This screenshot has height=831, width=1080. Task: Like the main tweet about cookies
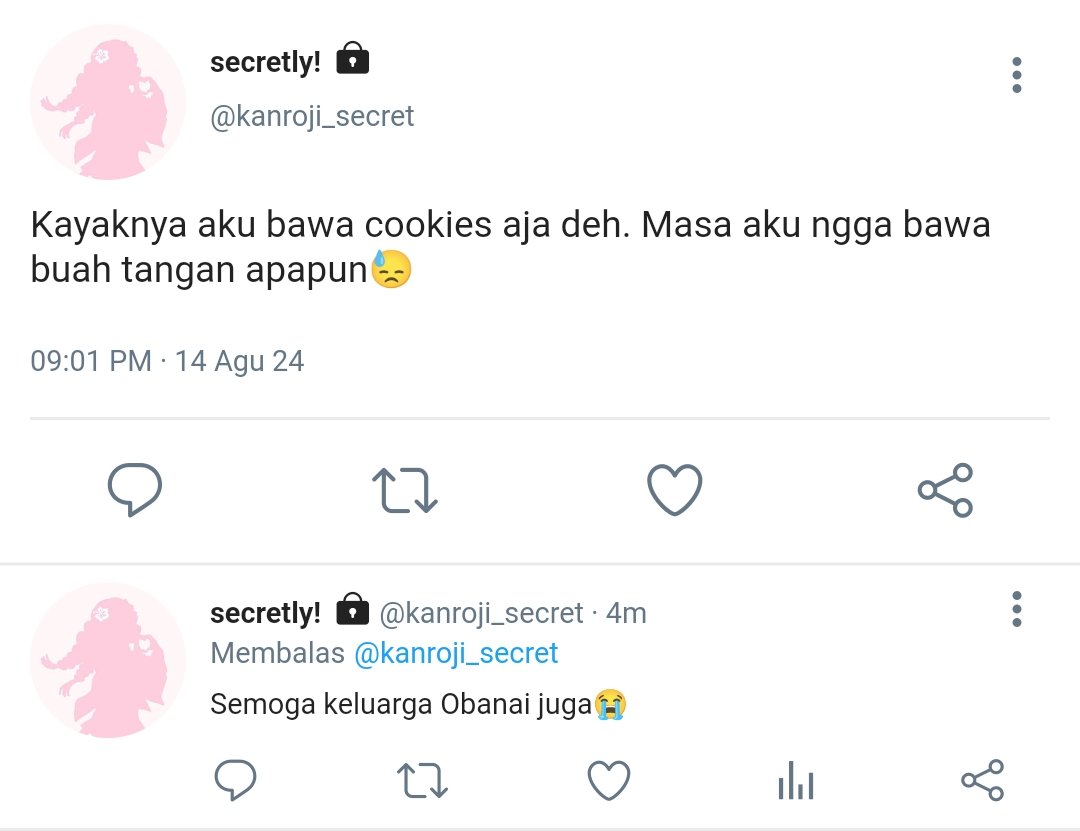point(675,490)
